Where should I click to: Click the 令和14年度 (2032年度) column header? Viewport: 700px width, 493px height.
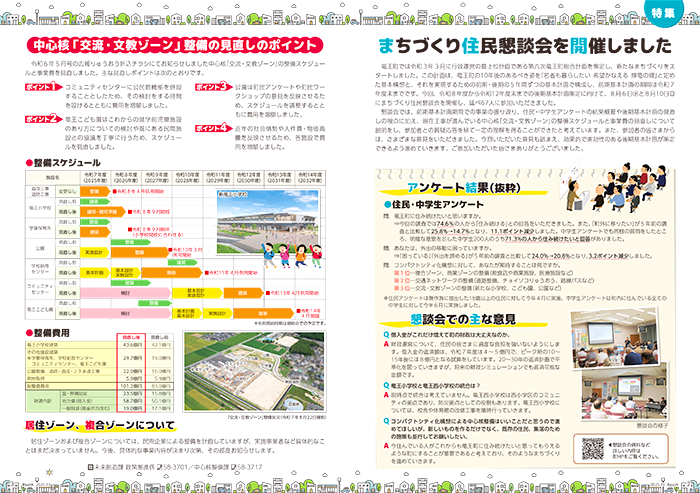(310, 177)
